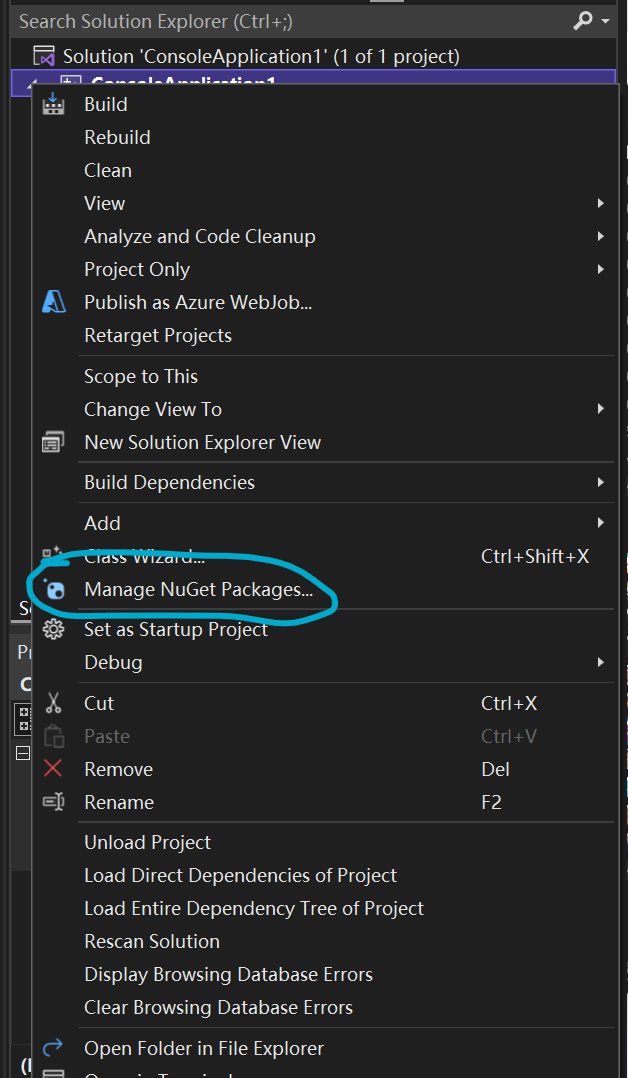Click the Set as Startup Project gear icon
The image size is (628, 1078).
click(x=53, y=629)
